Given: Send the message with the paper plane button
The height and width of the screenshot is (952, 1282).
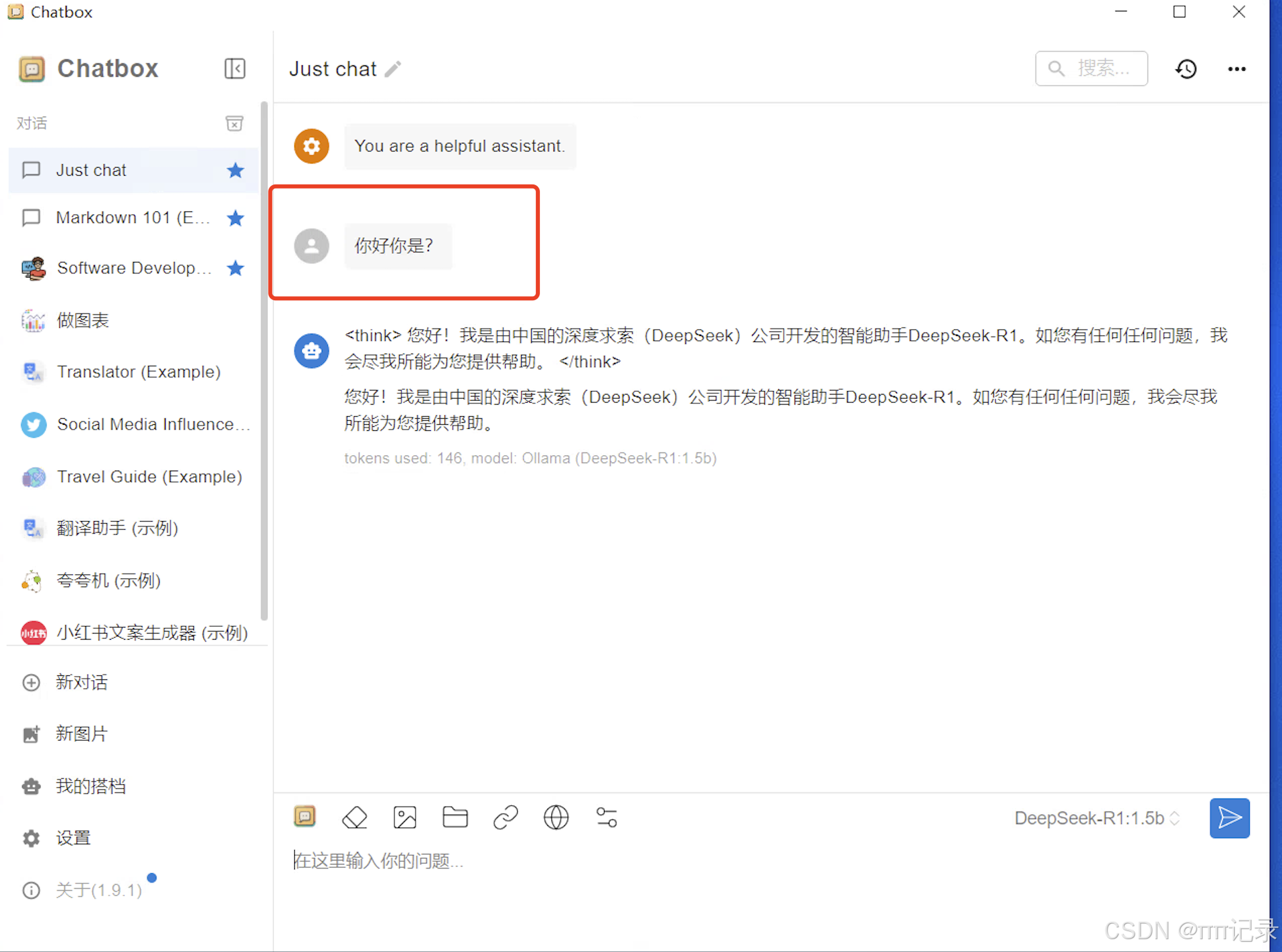Looking at the screenshot, I should click(x=1229, y=818).
